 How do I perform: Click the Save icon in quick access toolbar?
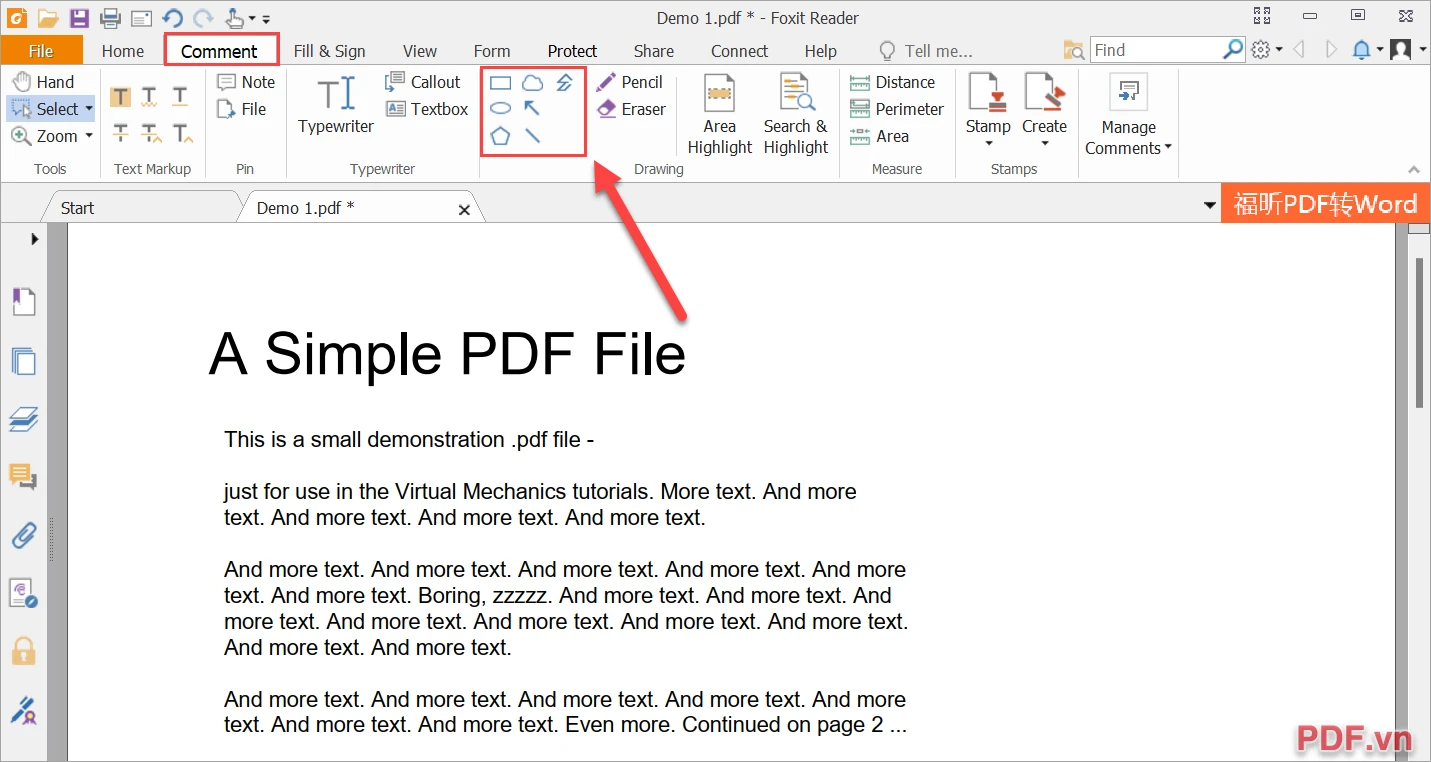[x=79, y=18]
